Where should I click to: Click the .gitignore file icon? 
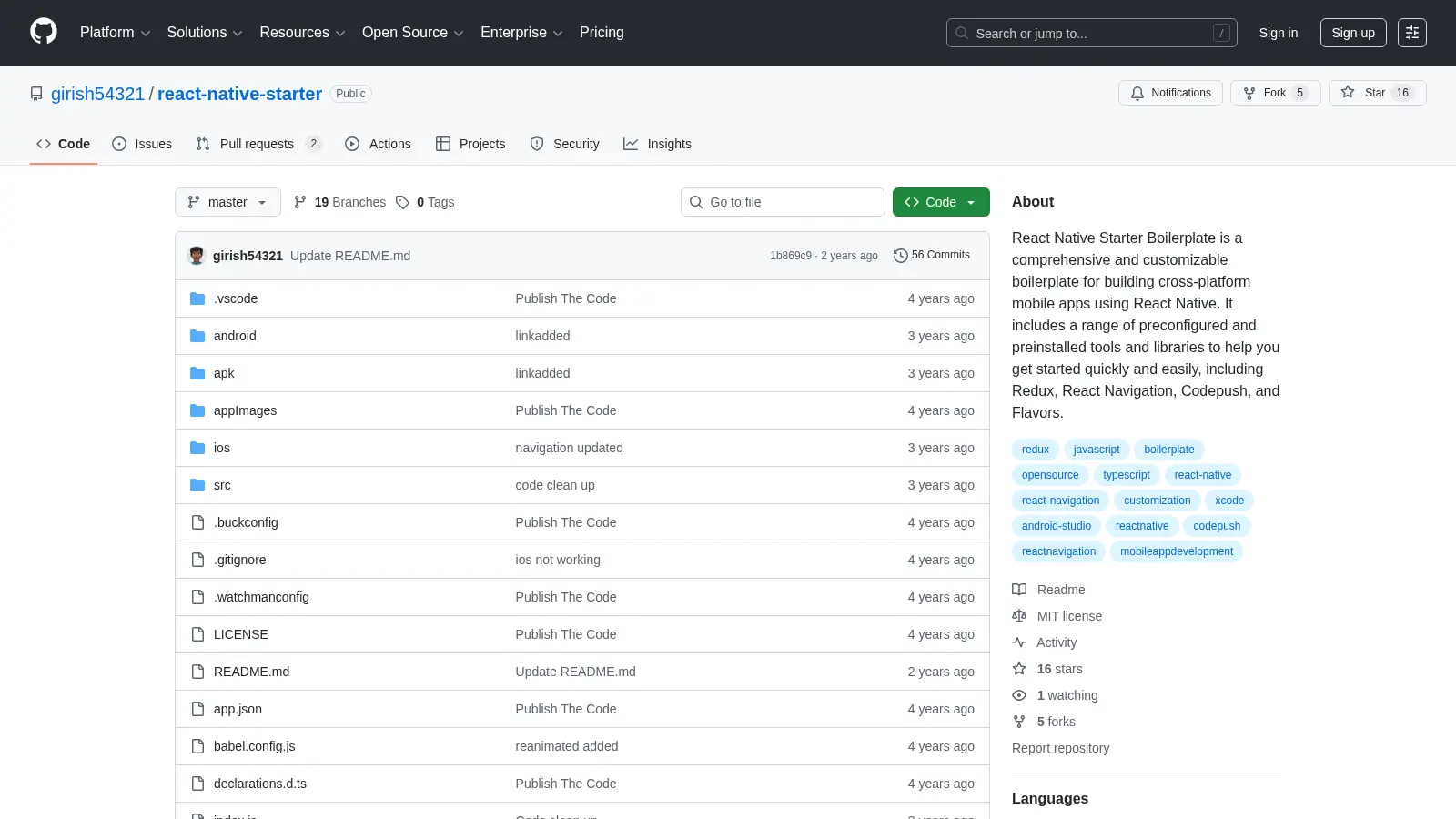(197, 560)
